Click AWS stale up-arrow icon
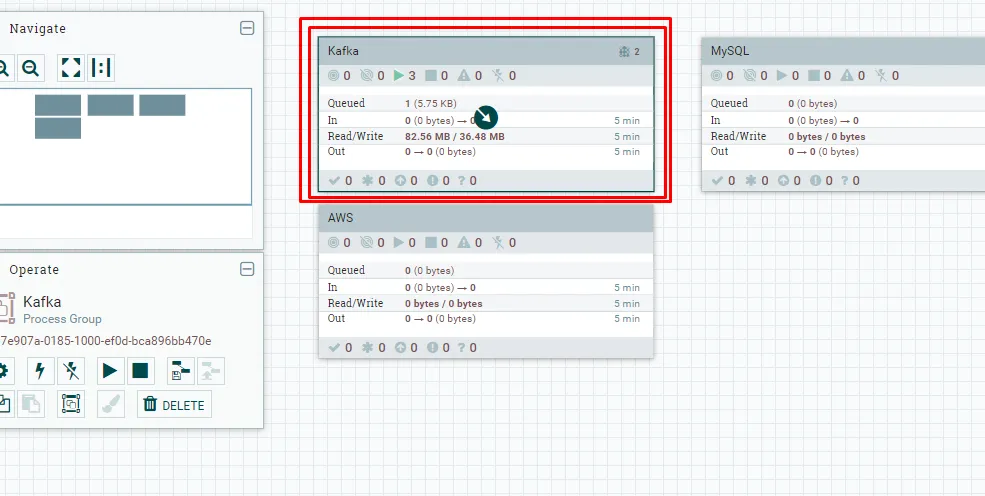The height and width of the screenshot is (496, 985). click(400, 347)
